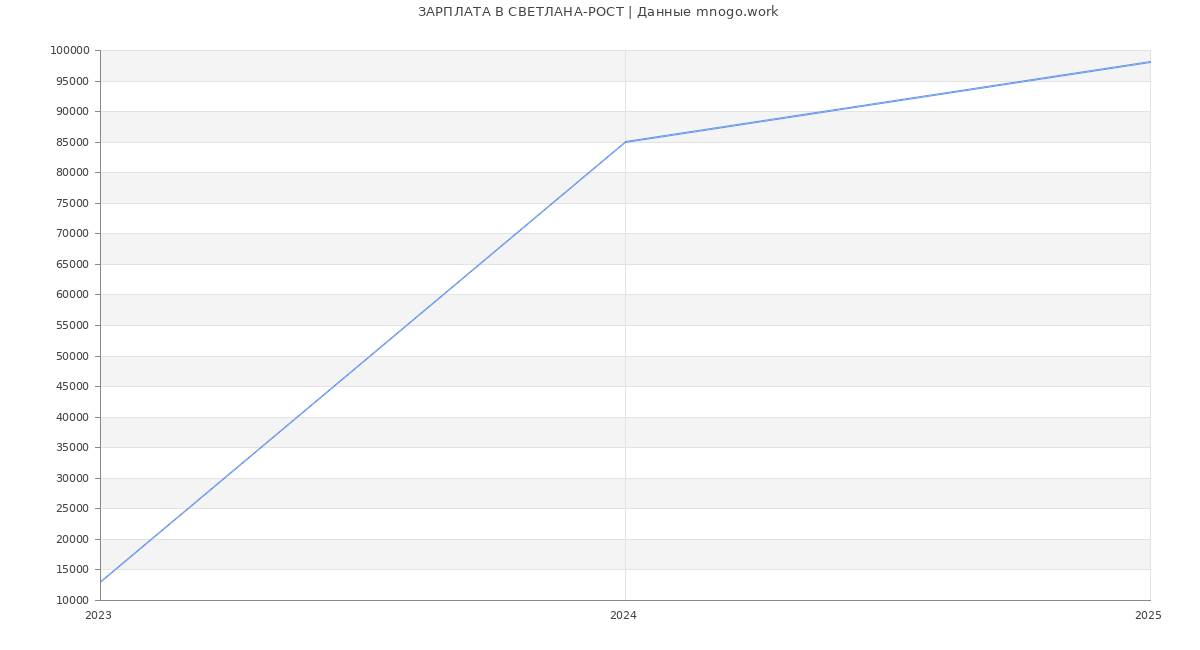This screenshot has width=1200, height=650.
Task: Click the 30000 y-axis label
Action: coord(72,478)
